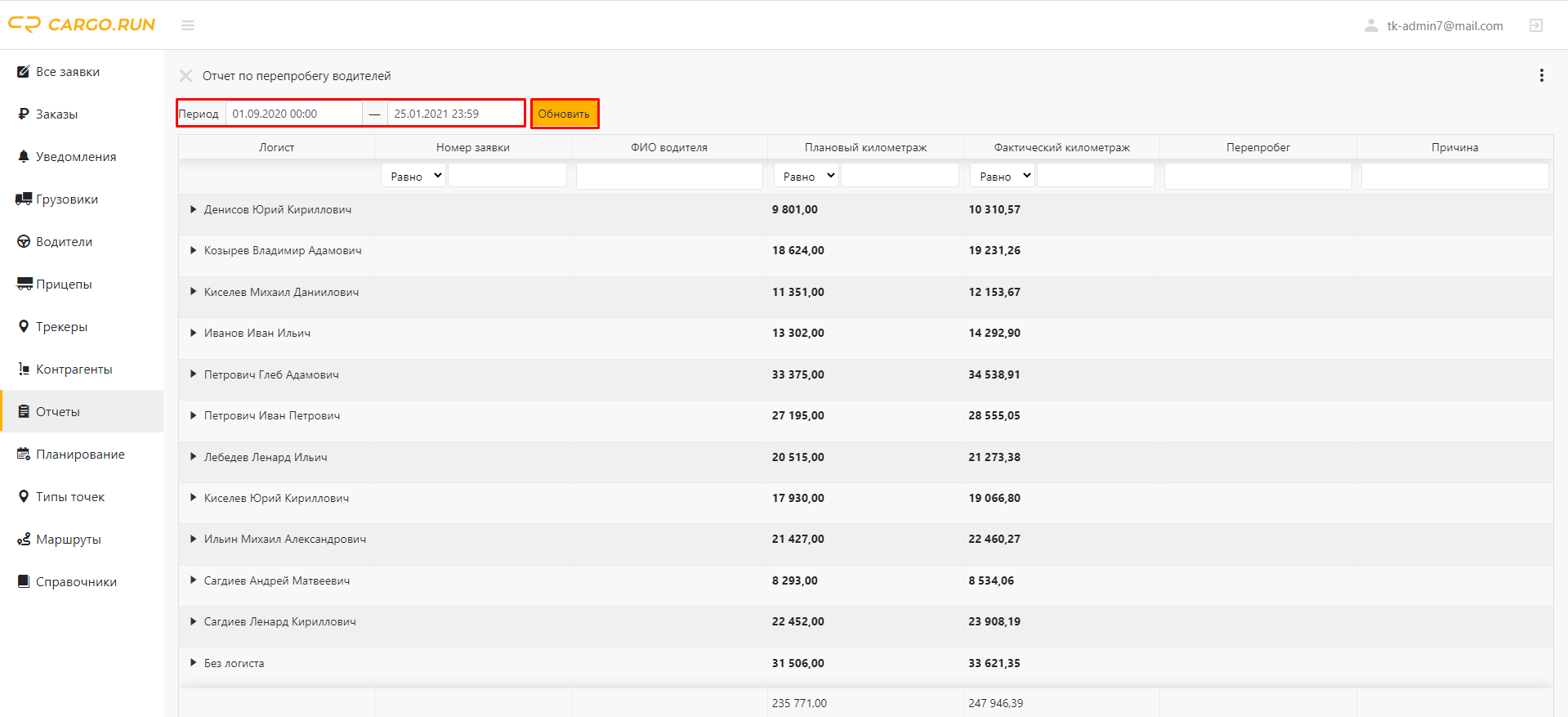Click Фактический километраж filter value field

pyautogui.click(x=1096, y=176)
